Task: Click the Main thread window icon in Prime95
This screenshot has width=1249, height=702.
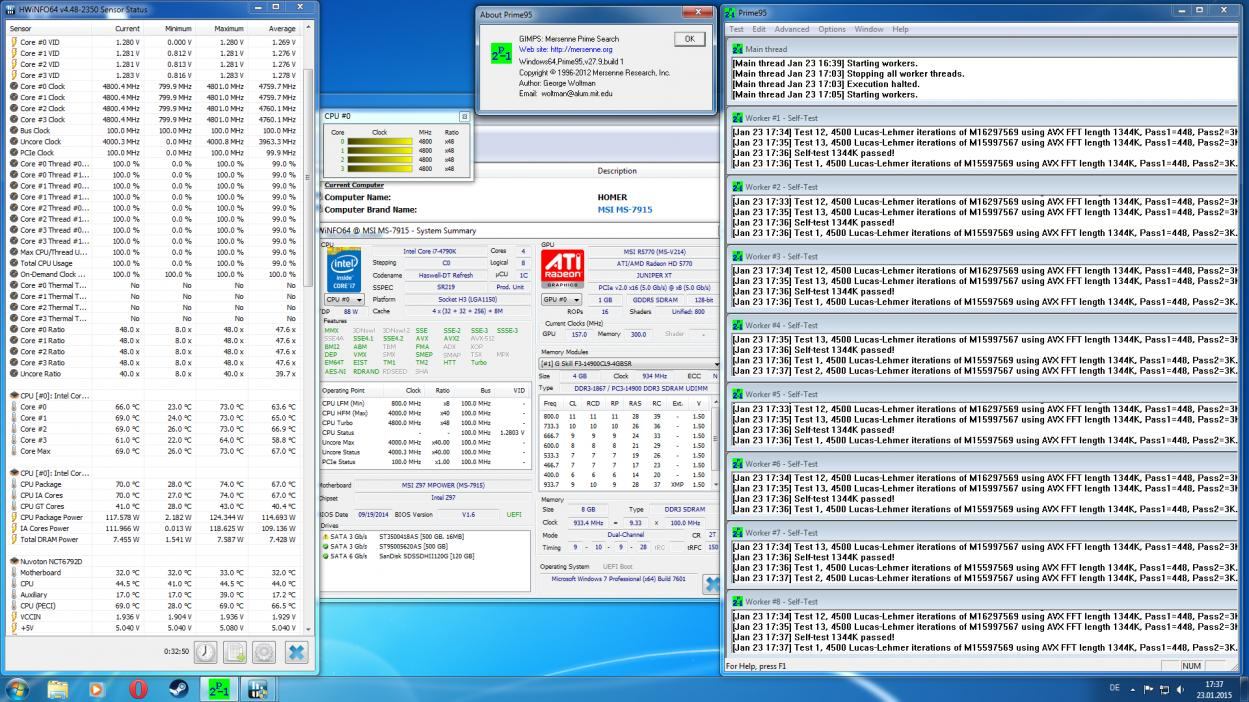Action: click(x=737, y=48)
